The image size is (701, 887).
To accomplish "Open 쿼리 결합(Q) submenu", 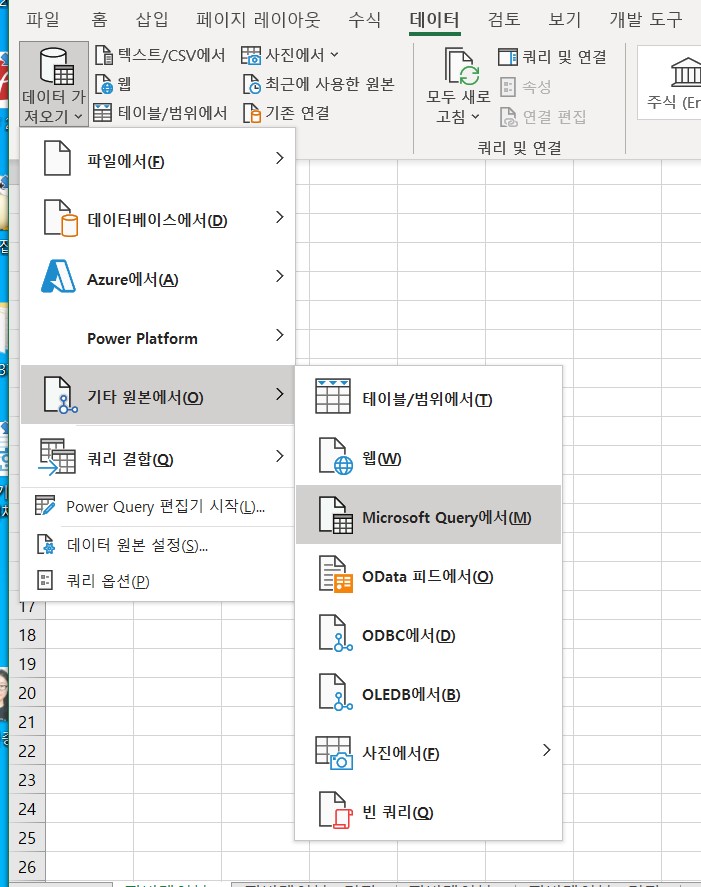I will (x=157, y=457).
